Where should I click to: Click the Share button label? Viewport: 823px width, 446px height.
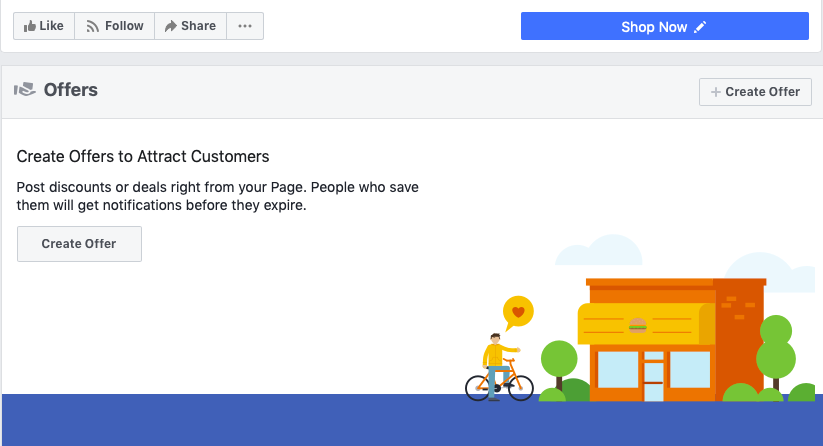pos(198,26)
